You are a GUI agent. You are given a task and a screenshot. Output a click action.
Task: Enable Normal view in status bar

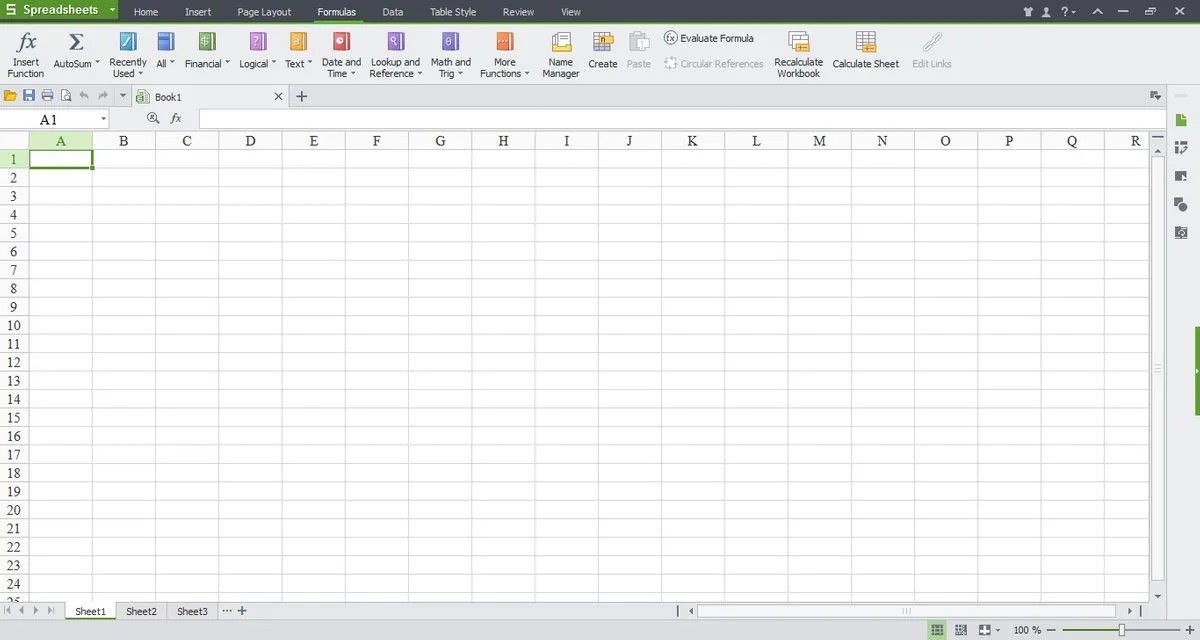(937, 629)
